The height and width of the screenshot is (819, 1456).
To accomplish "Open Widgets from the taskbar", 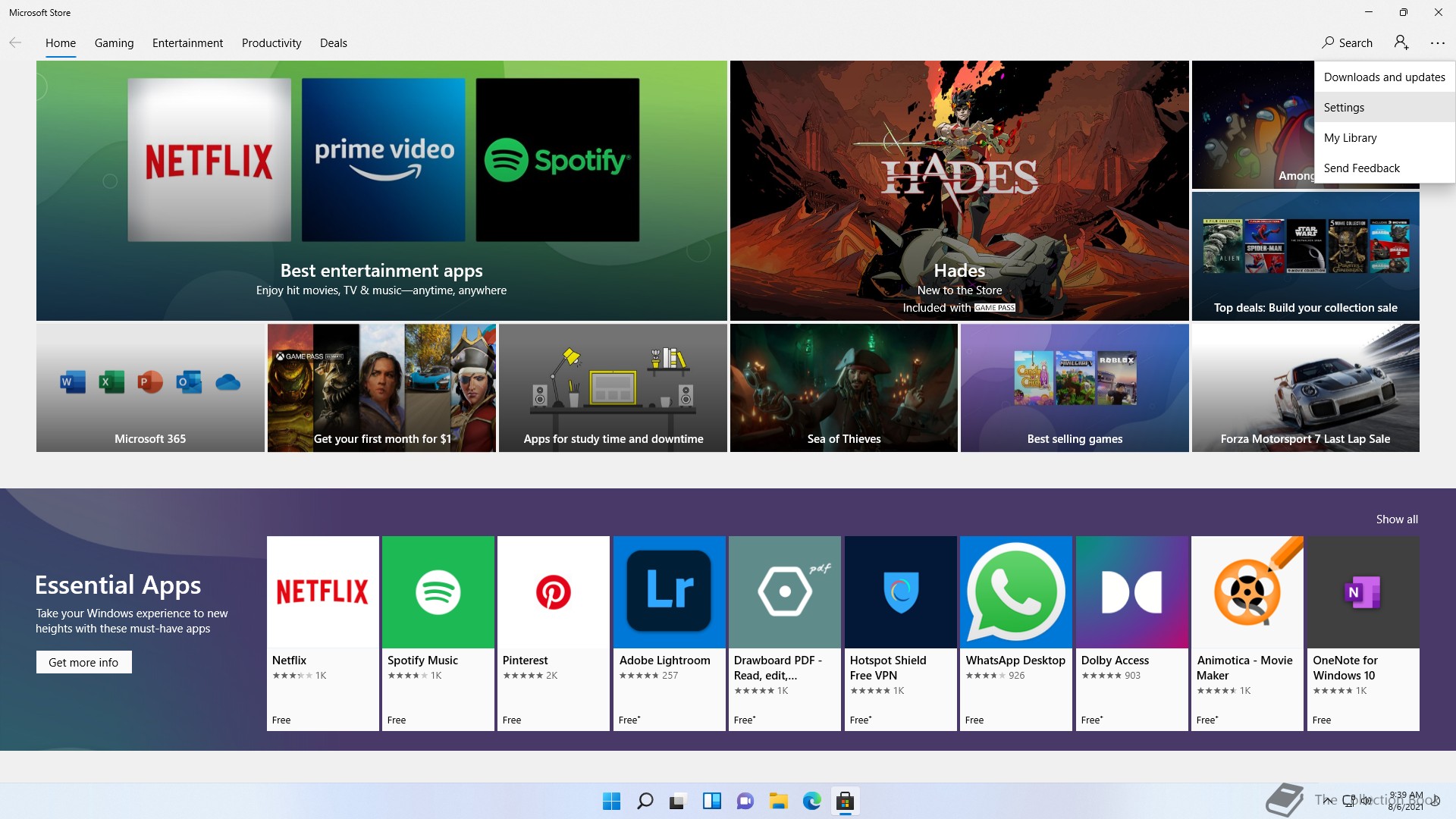I will pyautogui.click(x=712, y=801).
